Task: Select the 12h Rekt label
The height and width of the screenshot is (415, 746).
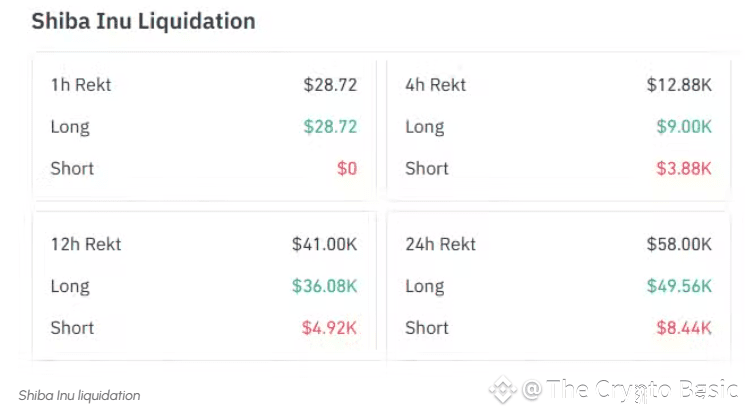Action: (x=86, y=244)
